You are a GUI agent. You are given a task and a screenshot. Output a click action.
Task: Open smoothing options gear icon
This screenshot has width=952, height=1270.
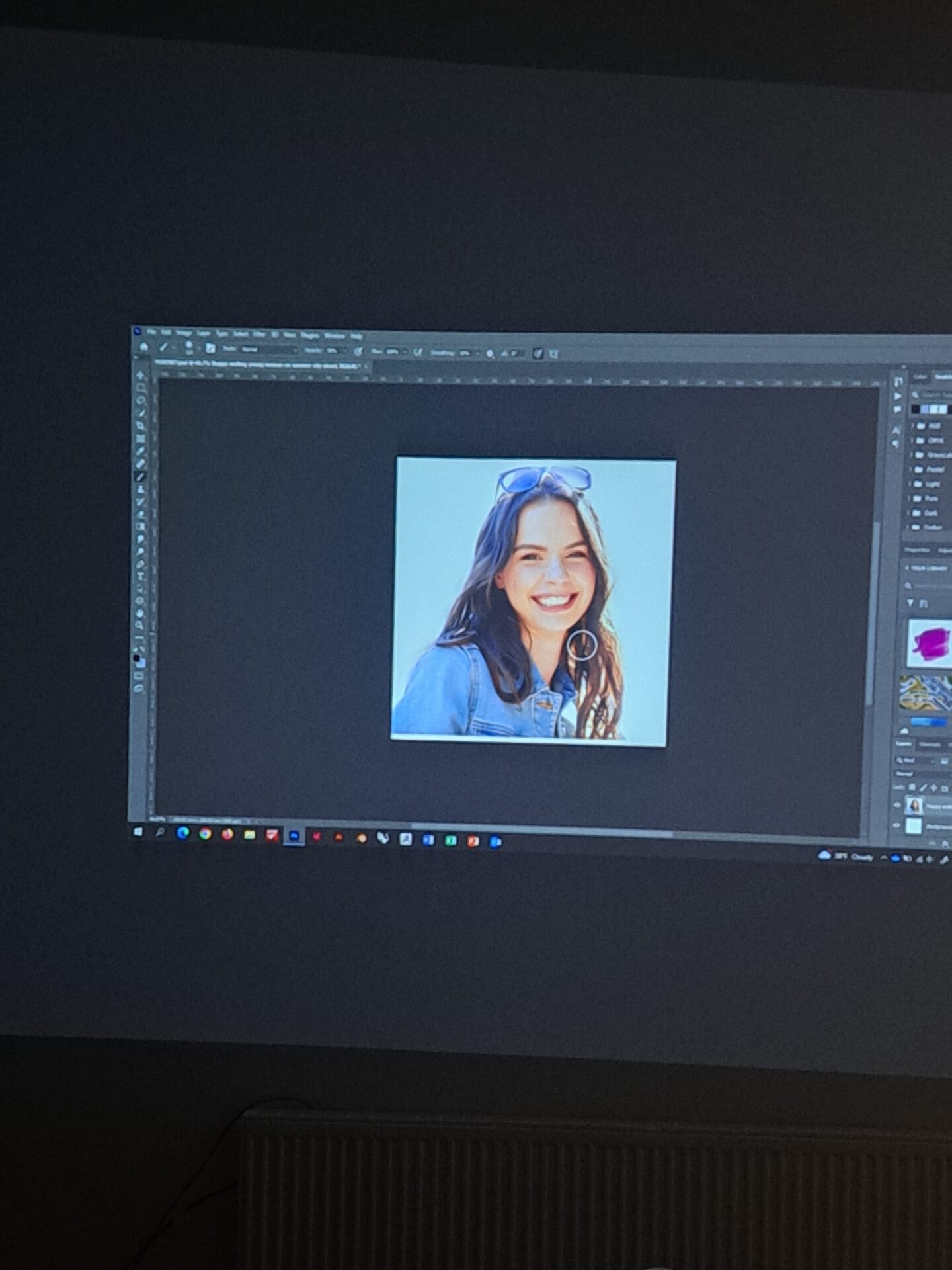[x=490, y=353]
